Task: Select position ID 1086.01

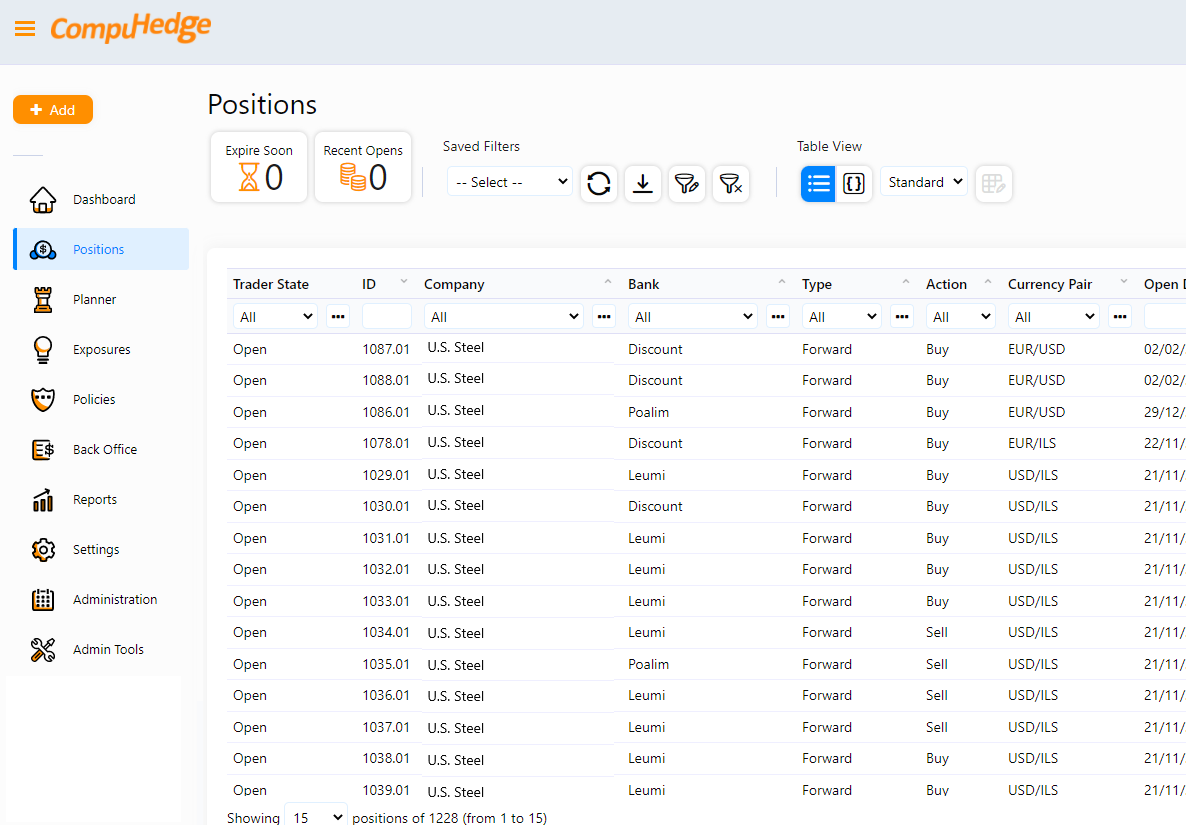Action: (386, 412)
